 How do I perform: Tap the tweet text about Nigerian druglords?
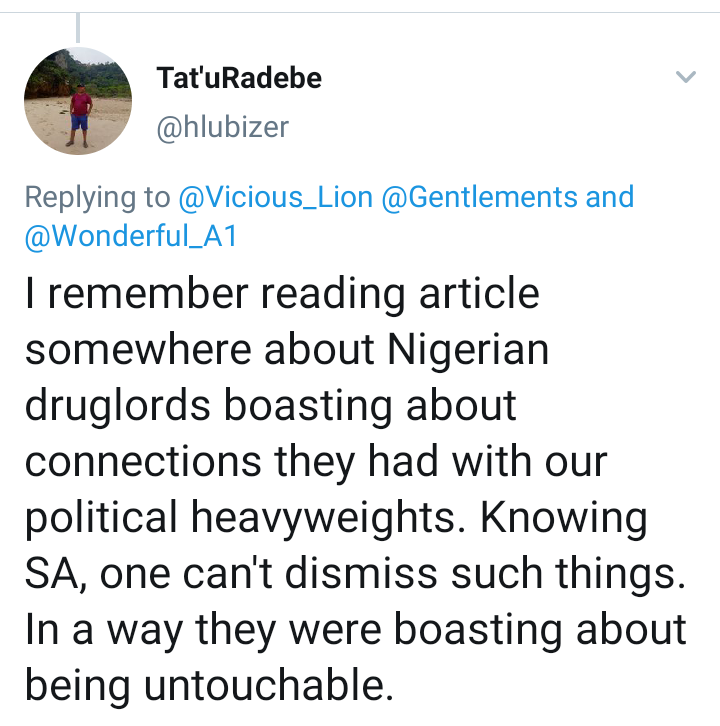click(356, 490)
